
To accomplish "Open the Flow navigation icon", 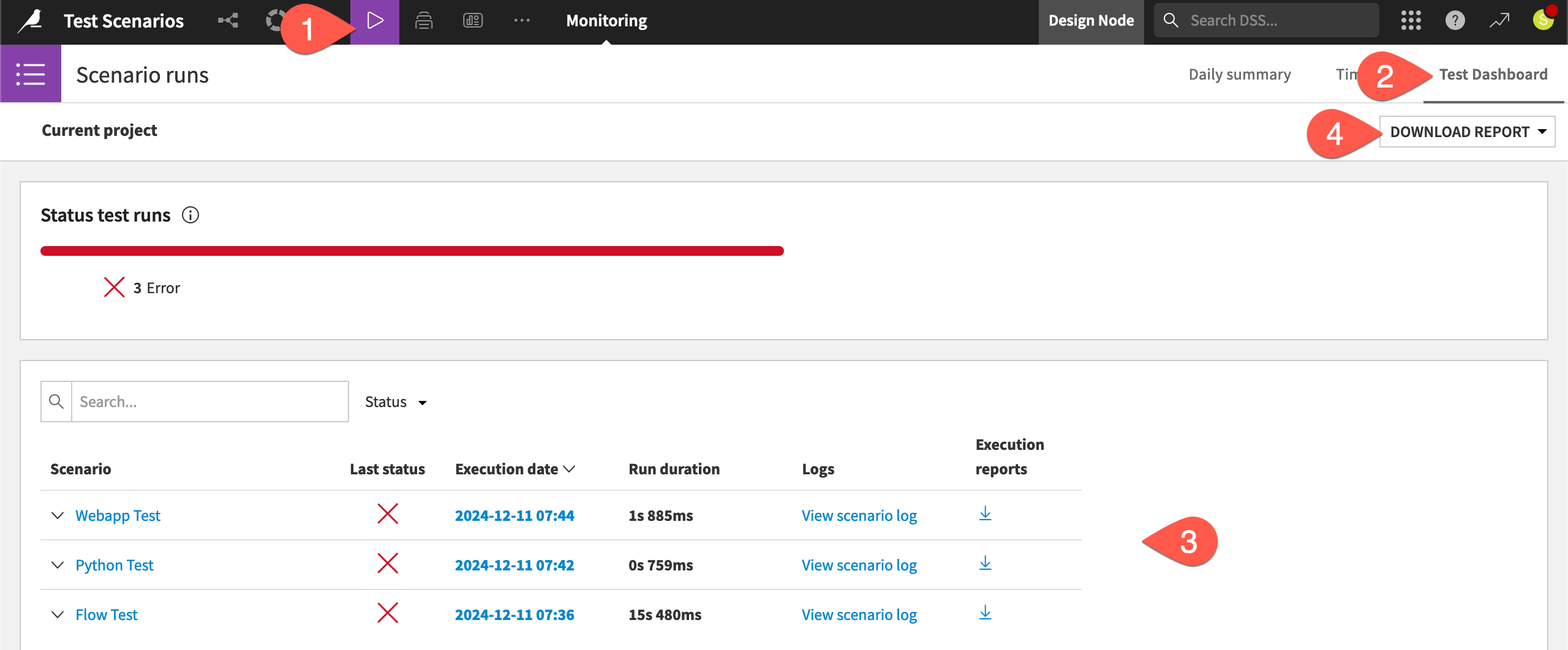I will (x=228, y=20).
